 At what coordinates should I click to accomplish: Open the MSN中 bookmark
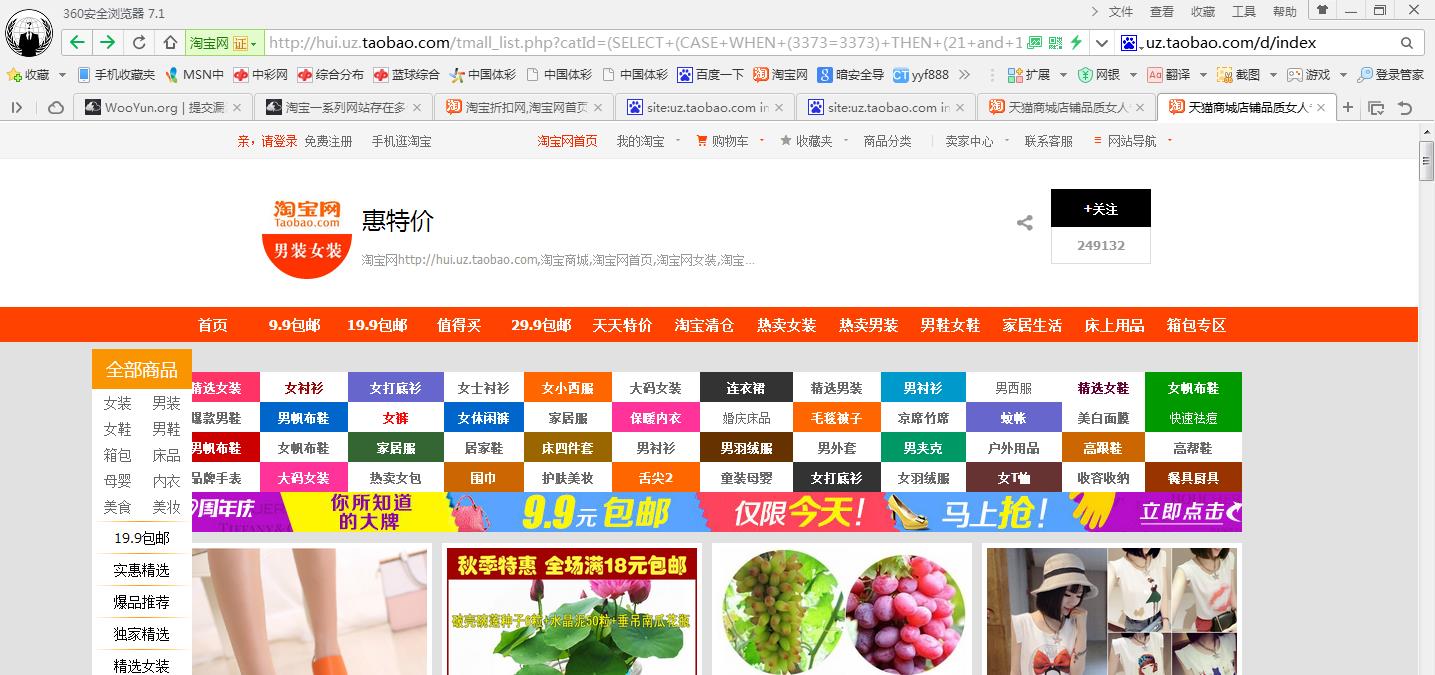[195, 75]
